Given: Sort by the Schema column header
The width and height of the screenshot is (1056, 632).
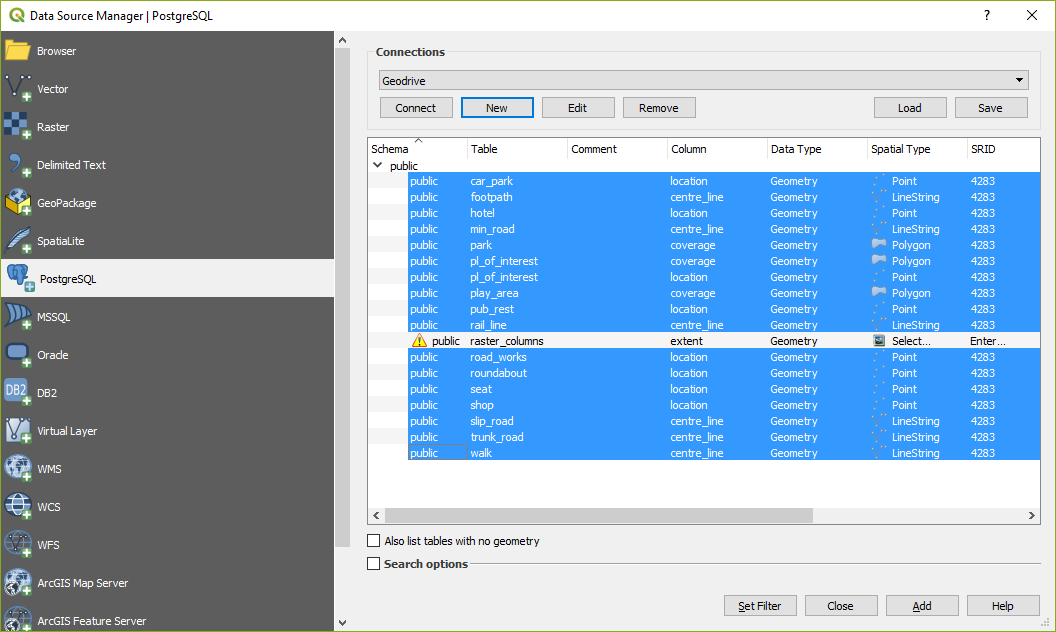Looking at the screenshot, I should (x=418, y=149).
